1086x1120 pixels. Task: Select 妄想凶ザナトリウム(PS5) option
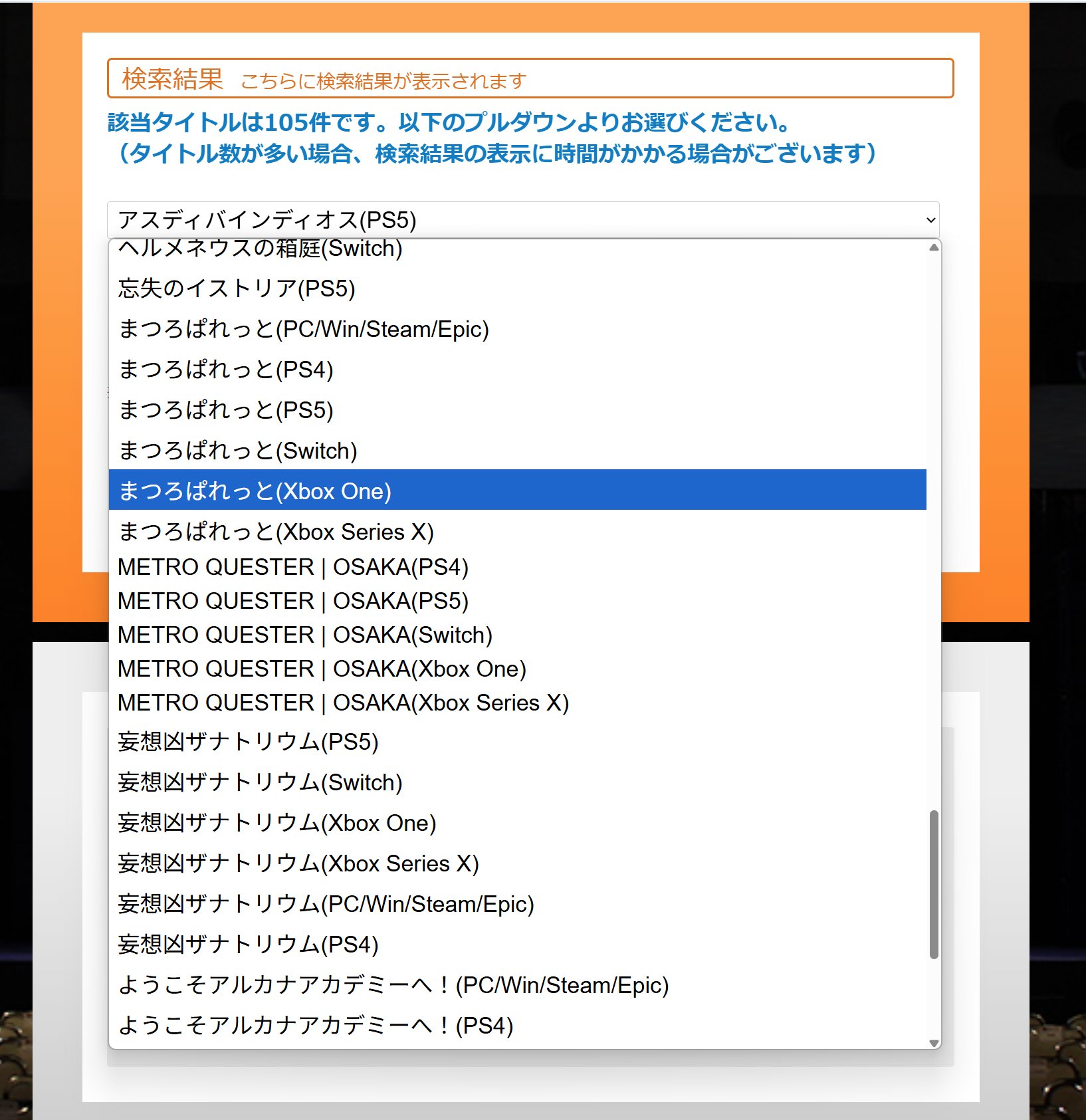[x=518, y=741]
